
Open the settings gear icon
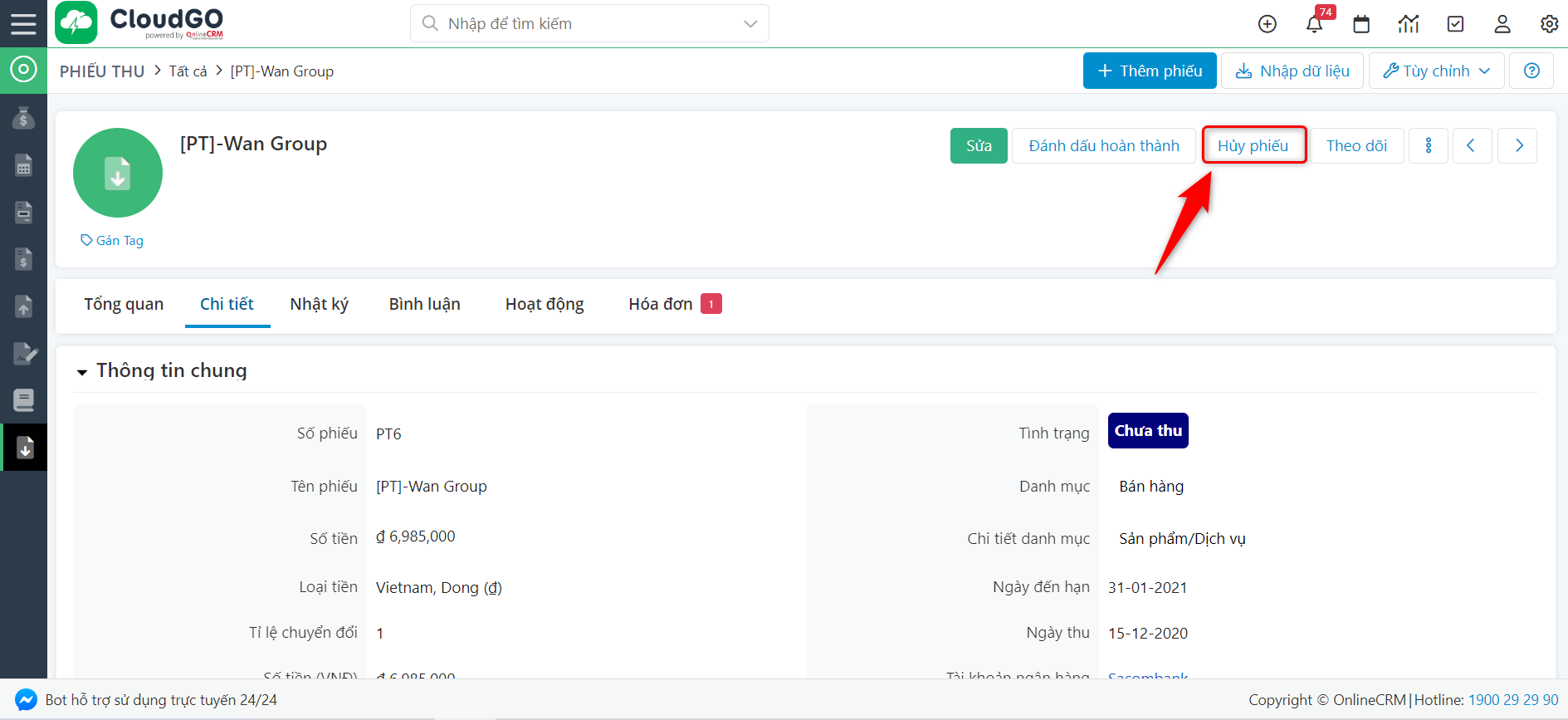1549,24
